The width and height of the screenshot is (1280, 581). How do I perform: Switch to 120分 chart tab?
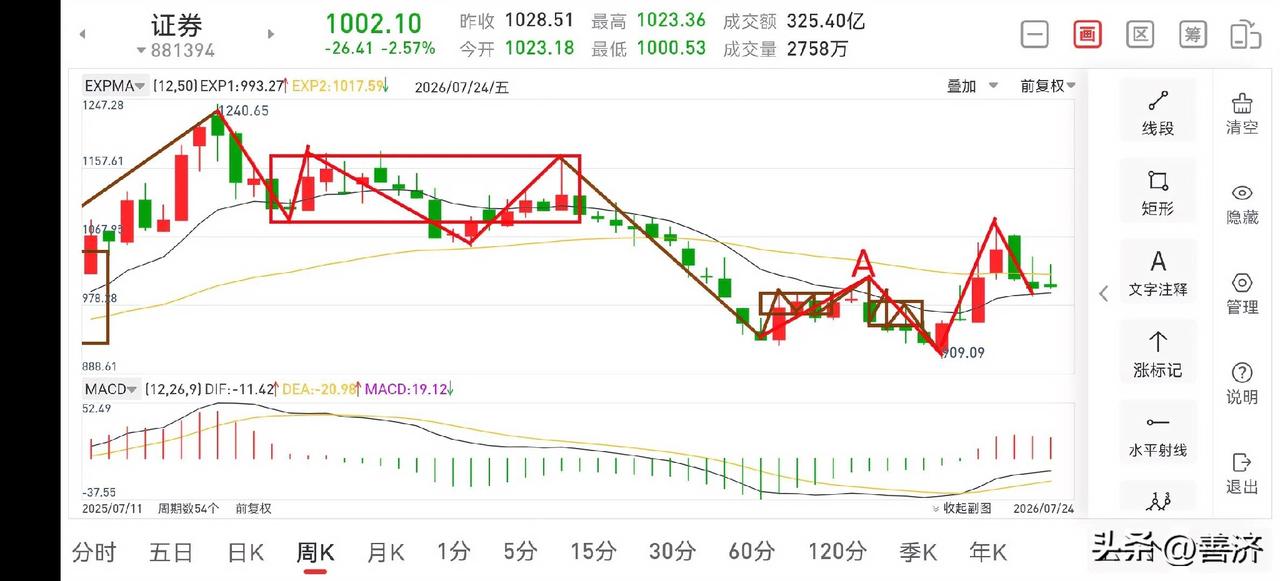(x=837, y=551)
